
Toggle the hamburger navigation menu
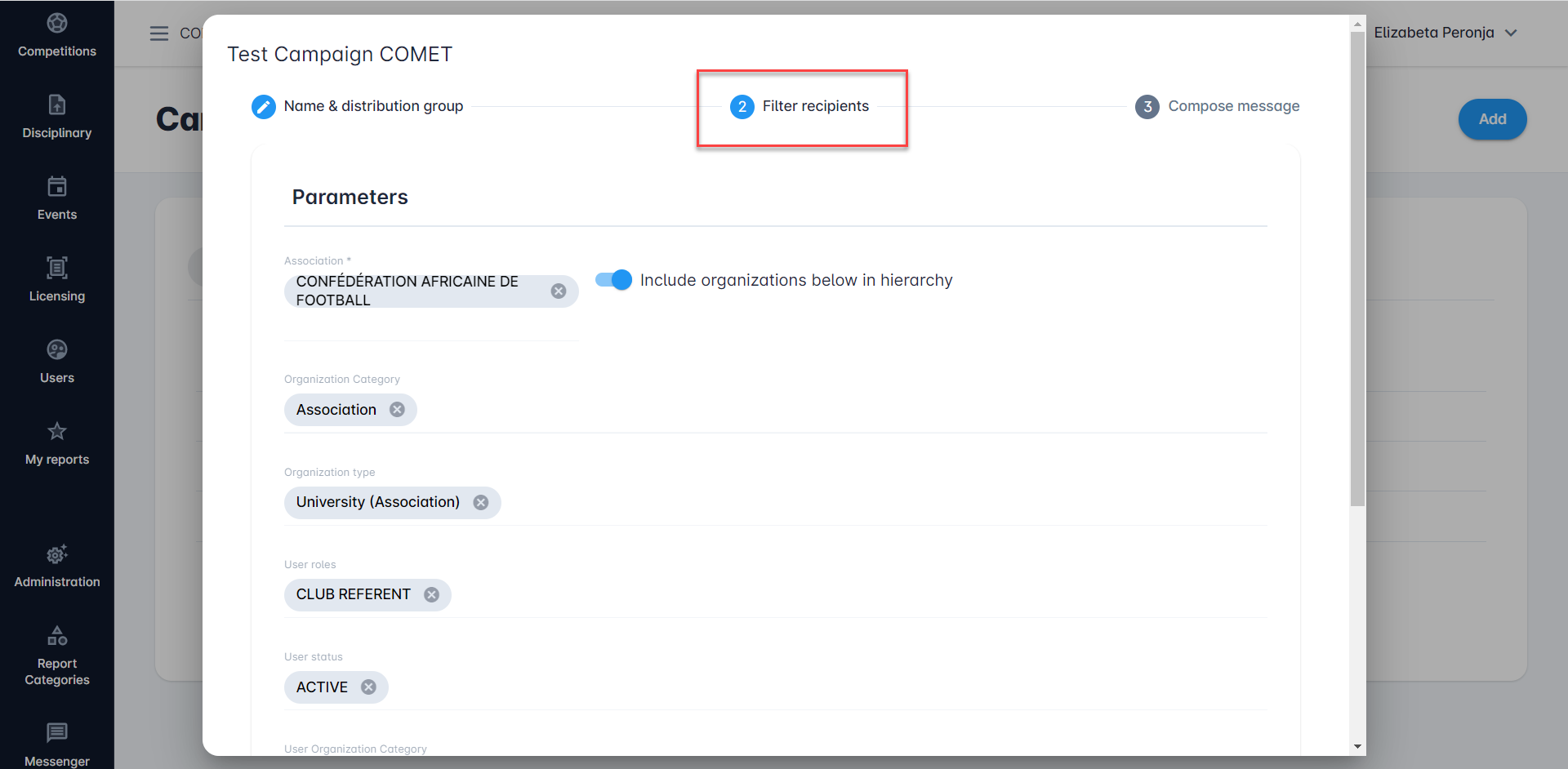coord(159,33)
